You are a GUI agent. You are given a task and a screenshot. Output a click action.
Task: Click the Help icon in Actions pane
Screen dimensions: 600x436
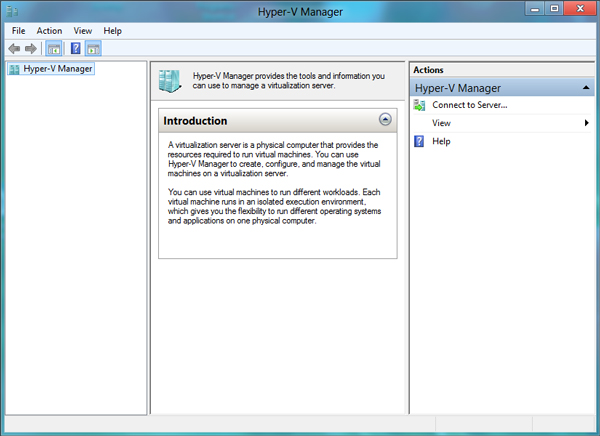click(419, 141)
